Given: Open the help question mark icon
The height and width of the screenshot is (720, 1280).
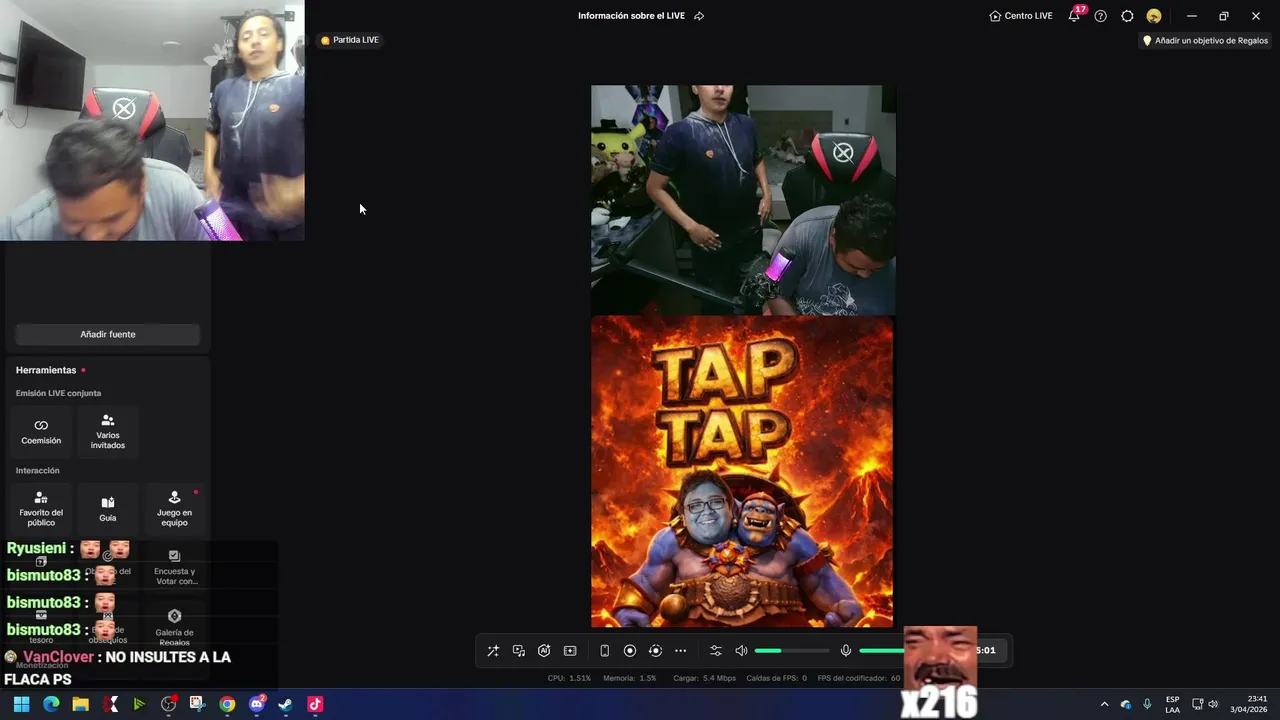Looking at the screenshot, I should [x=1101, y=16].
